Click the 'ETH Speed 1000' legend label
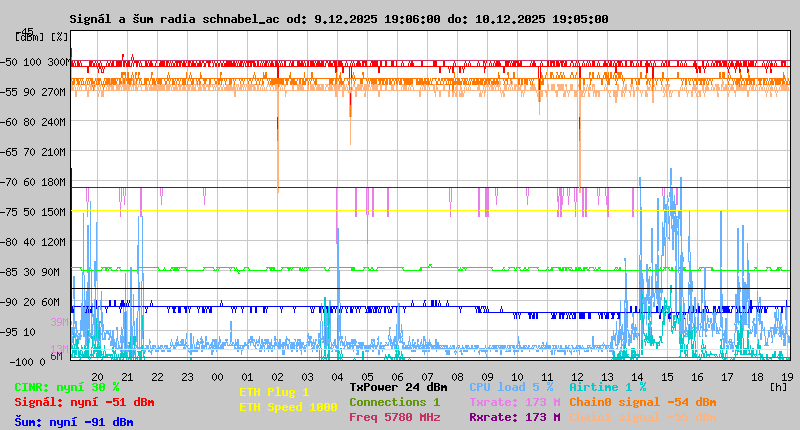The width and height of the screenshot is (800, 430). tap(288, 407)
